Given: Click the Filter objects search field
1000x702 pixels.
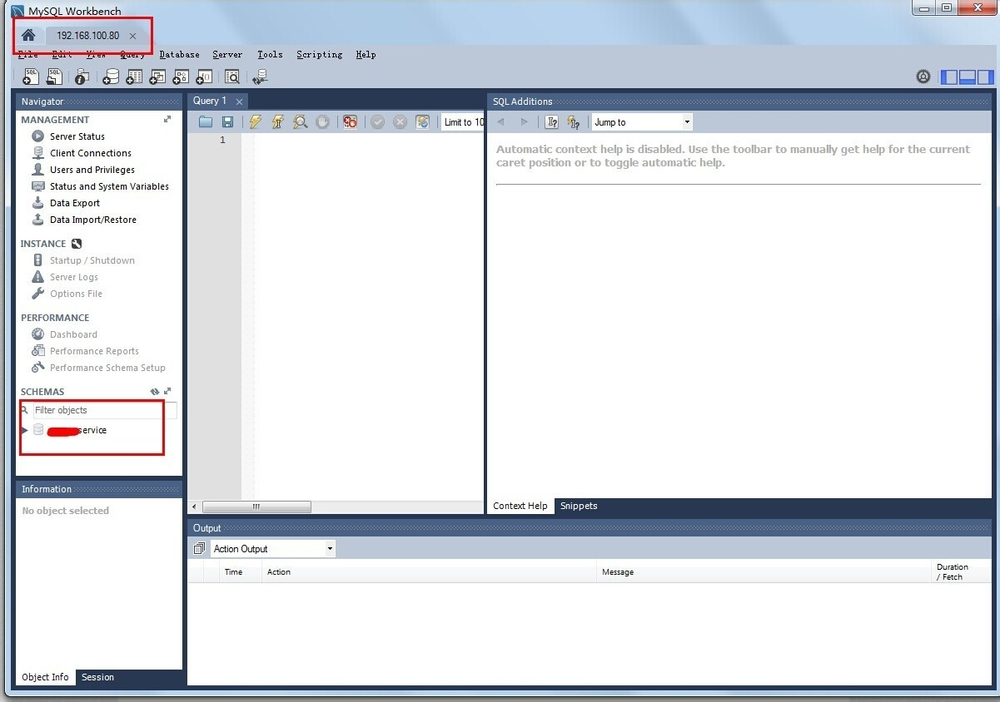Looking at the screenshot, I should pyautogui.click(x=105, y=410).
